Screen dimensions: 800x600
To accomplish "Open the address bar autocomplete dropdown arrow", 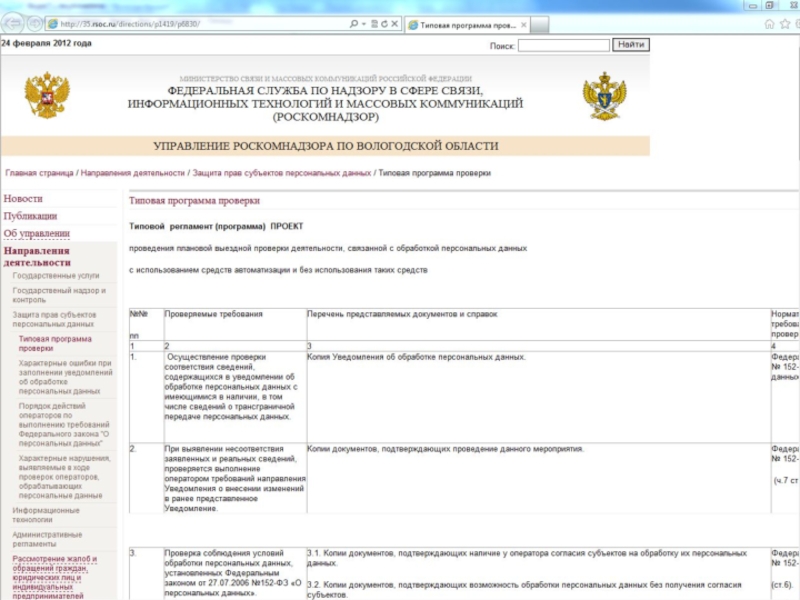I will [364, 24].
